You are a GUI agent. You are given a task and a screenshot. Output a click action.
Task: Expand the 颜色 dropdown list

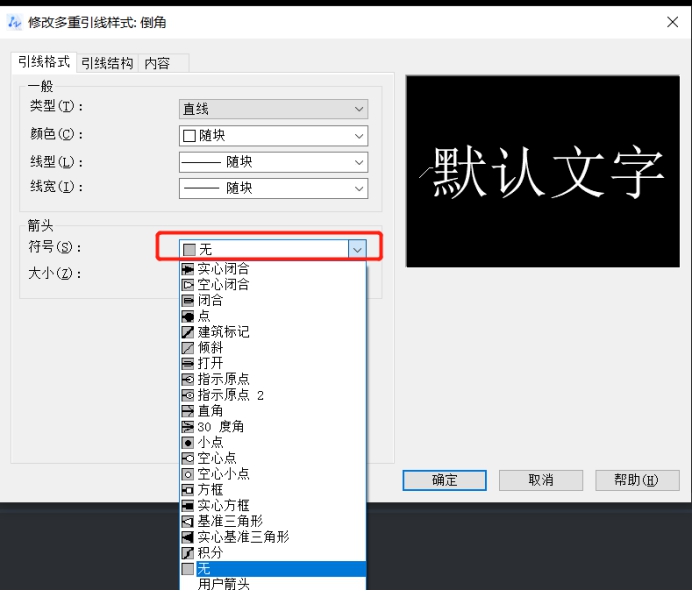point(359,136)
